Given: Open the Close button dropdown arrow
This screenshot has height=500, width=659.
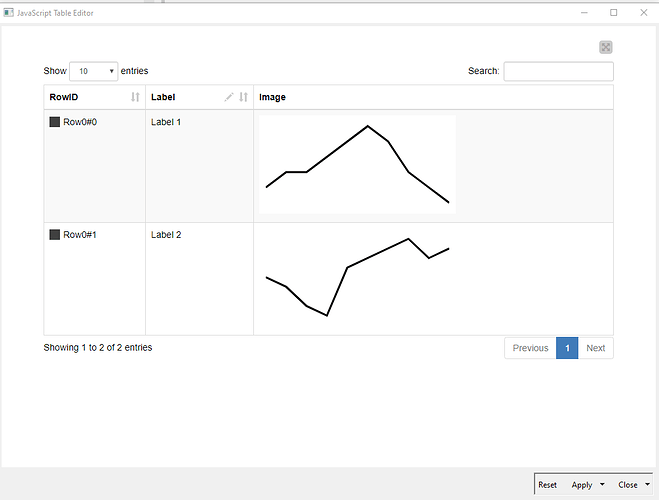Looking at the screenshot, I should (x=647, y=484).
